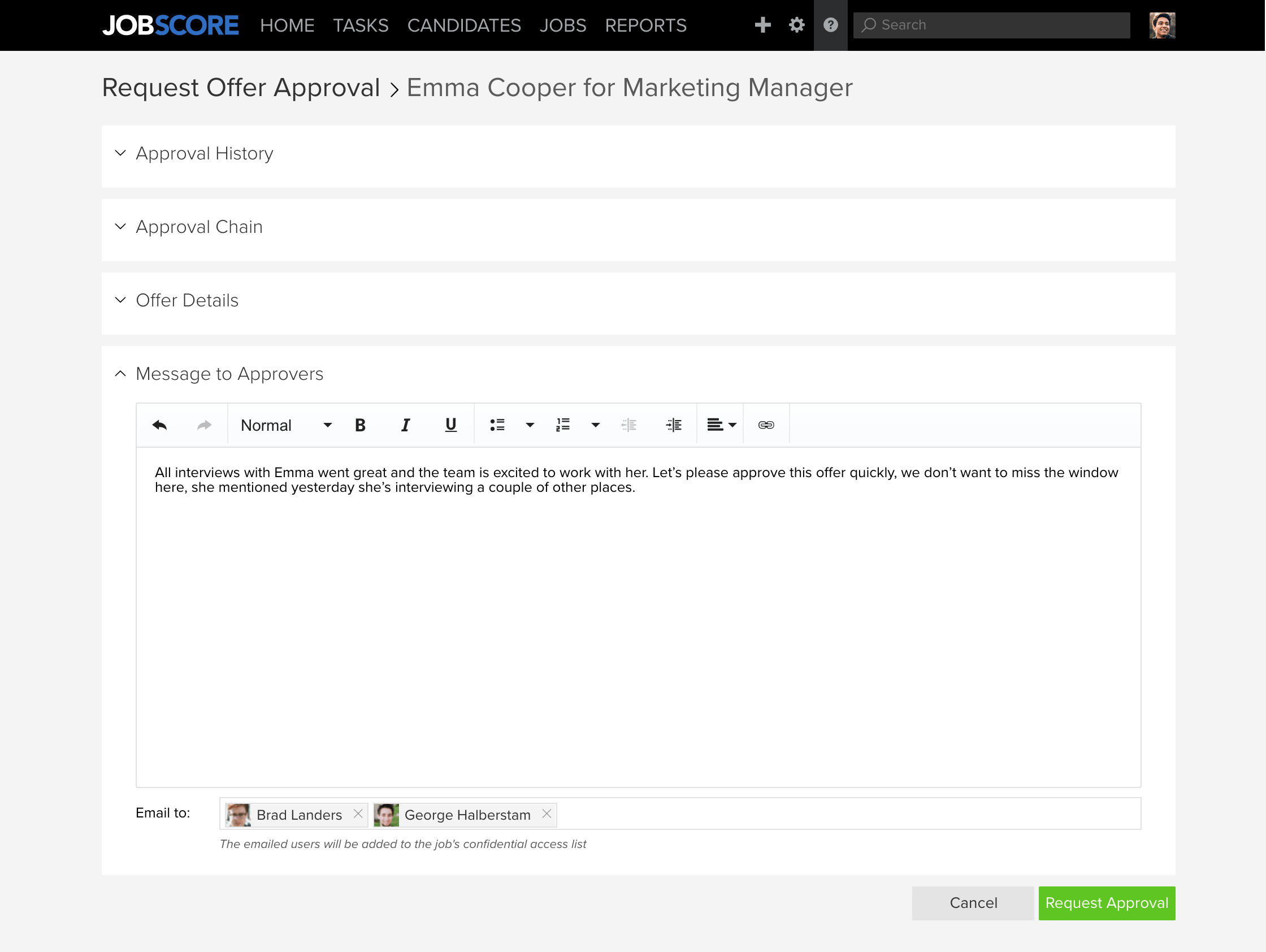Image resolution: width=1266 pixels, height=952 pixels.
Task: Insert a numbered list
Action: pyautogui.click(x=562, y=425)
